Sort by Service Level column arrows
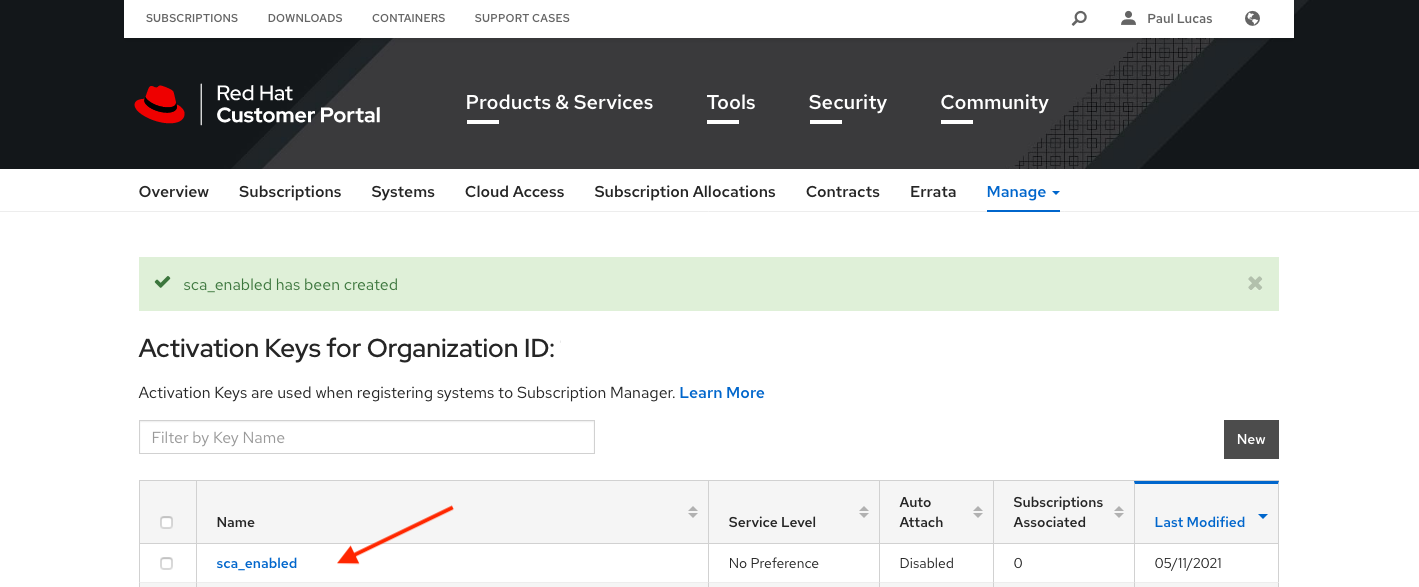This screenshot has height=587, width=1419. tap(864, 512)
